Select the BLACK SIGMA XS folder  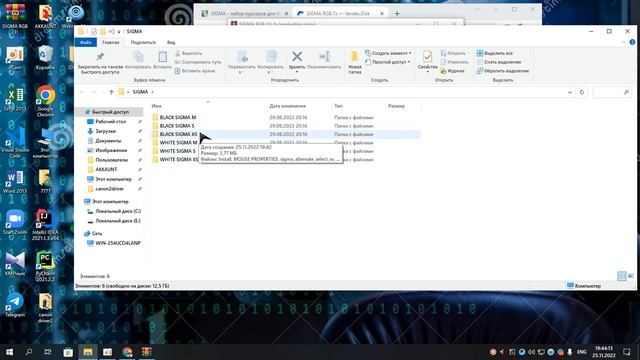tap(178, 134)
